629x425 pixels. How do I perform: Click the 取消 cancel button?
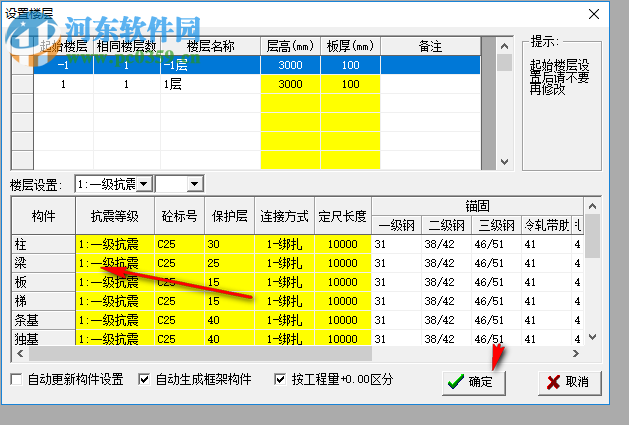coord(570,382)
